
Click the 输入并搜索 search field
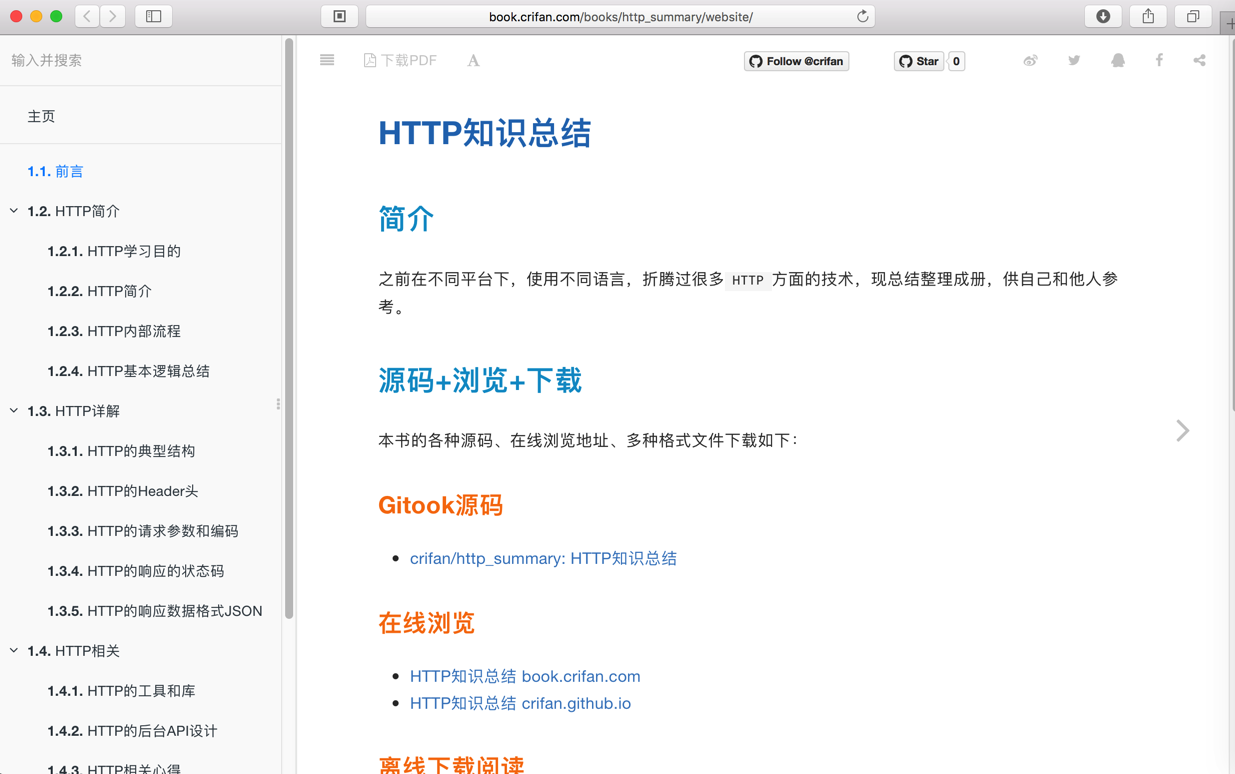[x=140, y=60]
